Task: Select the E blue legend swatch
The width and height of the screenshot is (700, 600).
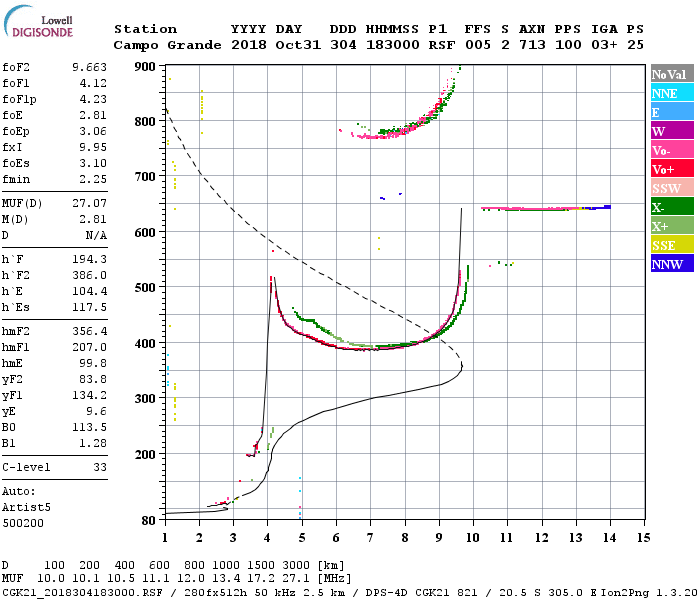Action: (x=672, y=112)
